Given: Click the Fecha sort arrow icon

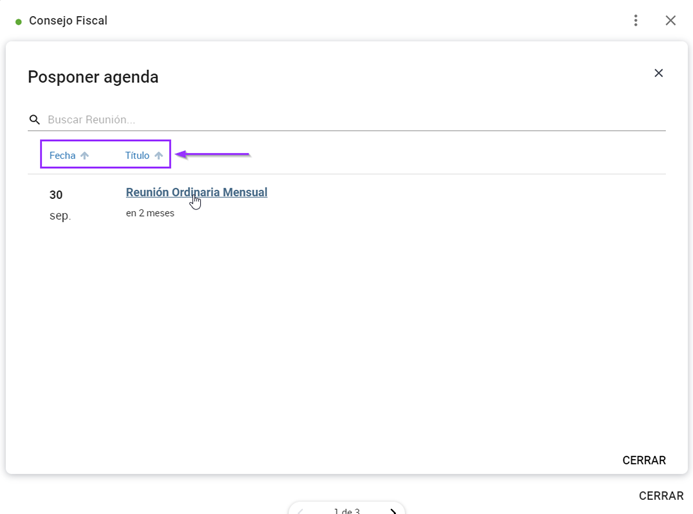Looking at the screenshot, I should point(84,156).
